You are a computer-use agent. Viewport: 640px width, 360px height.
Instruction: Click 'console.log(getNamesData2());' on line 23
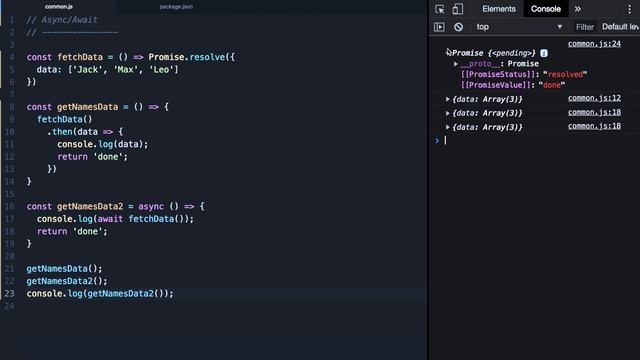[x=100, y=293]
